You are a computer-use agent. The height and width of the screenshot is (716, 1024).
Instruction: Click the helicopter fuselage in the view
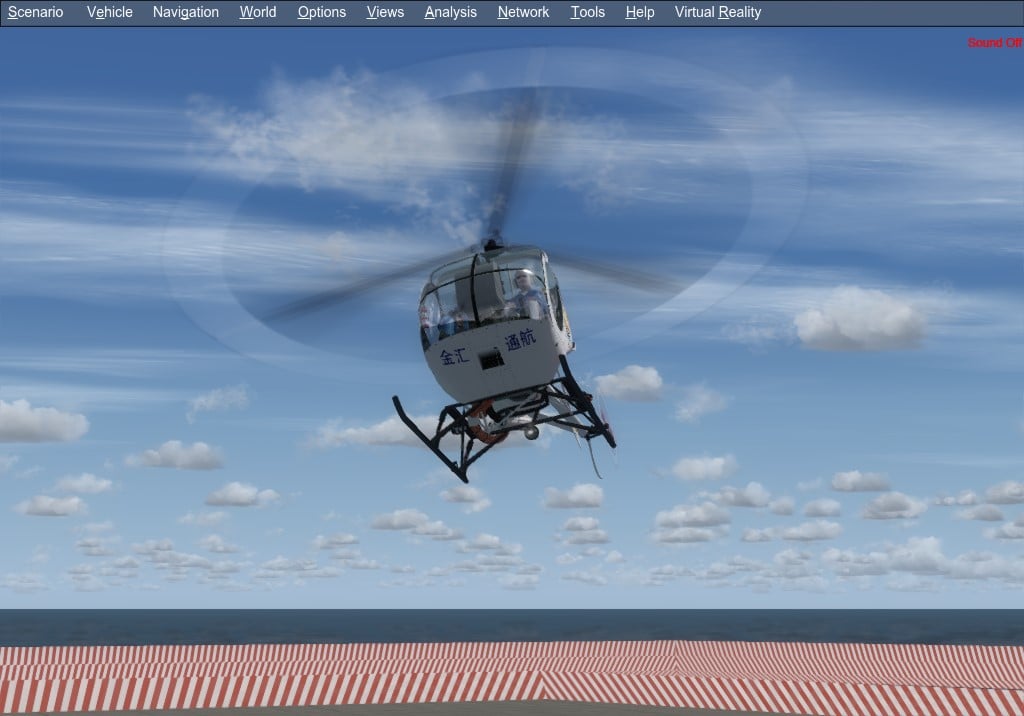[x=496, y=327]
